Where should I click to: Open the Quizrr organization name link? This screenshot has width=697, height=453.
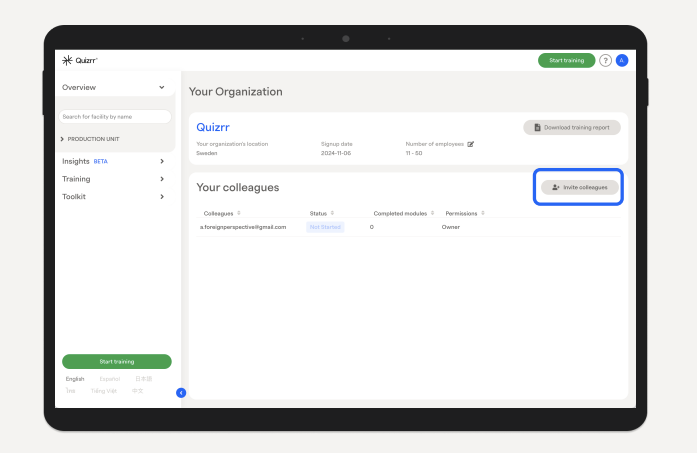pyautogui.click(x=213, y=127)
